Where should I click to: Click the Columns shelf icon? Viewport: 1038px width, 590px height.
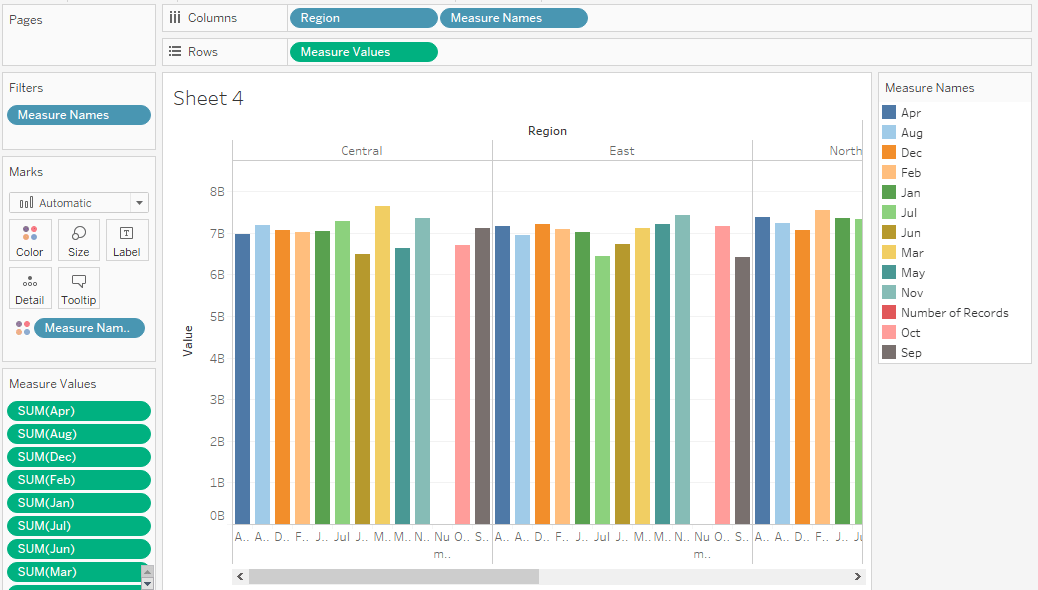(175, 17)
